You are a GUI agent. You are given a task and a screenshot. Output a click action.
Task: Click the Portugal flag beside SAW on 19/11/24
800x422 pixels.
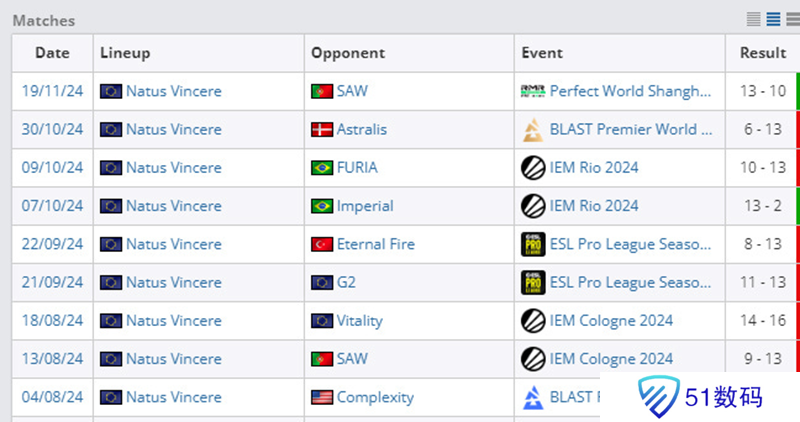322,91
